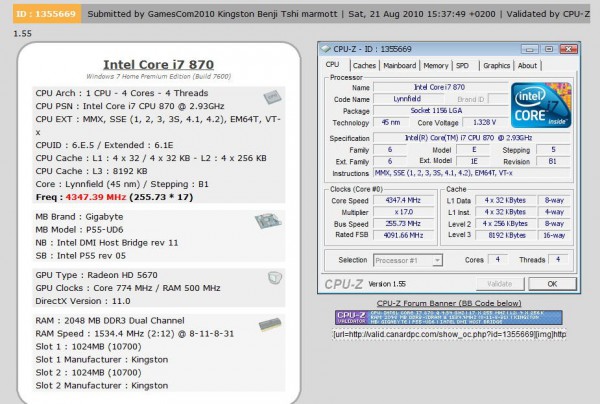Screen dimensions: 600x404
Task: Click the Core Speed value 4347.4 MHz
Action: point(403,200)
